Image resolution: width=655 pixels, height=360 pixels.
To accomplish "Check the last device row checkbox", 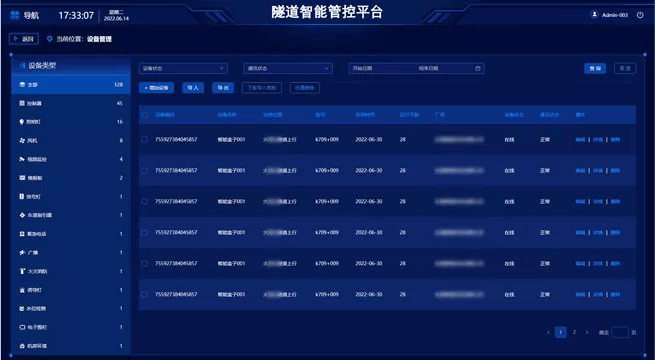I will 145,294.
